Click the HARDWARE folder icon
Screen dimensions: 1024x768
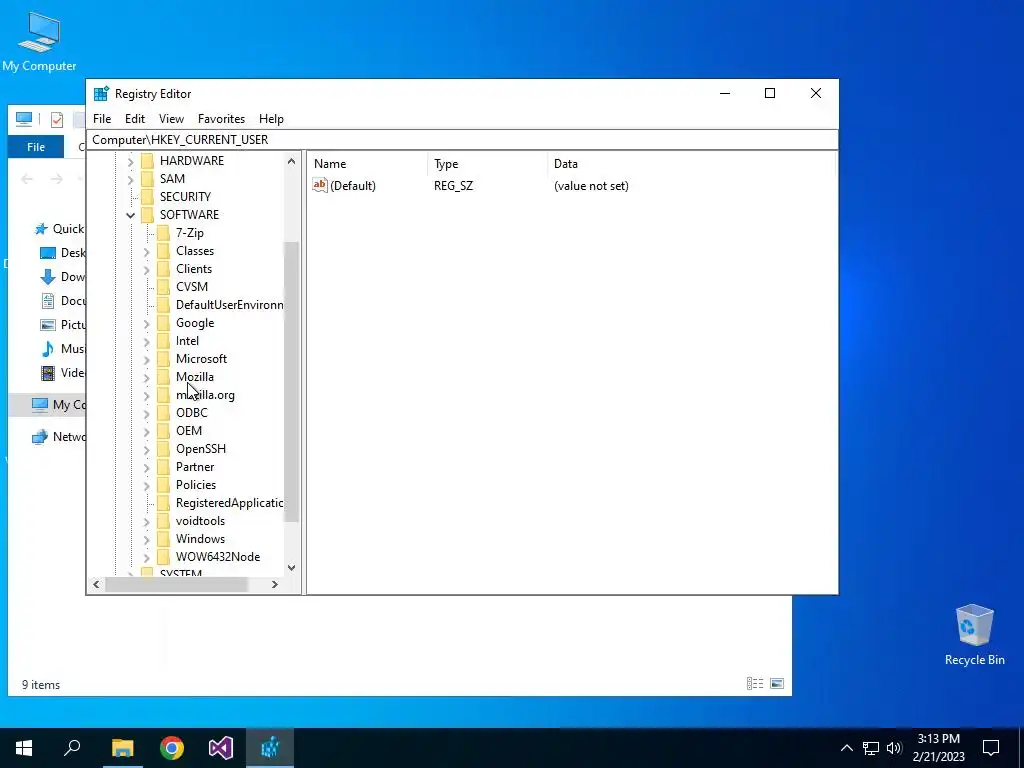pos(148,161)
